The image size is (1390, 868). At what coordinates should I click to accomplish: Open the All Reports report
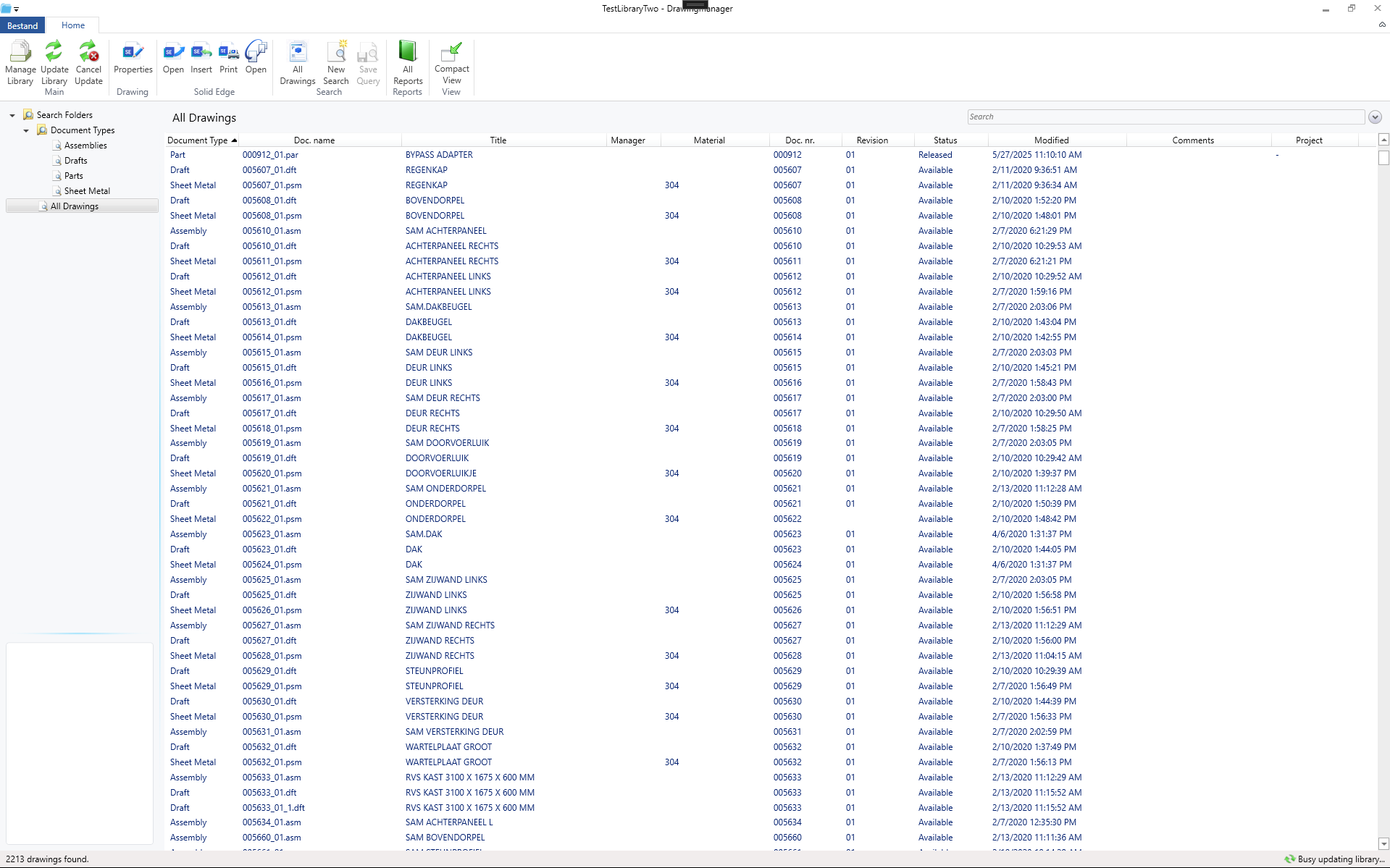coord(407,64)
